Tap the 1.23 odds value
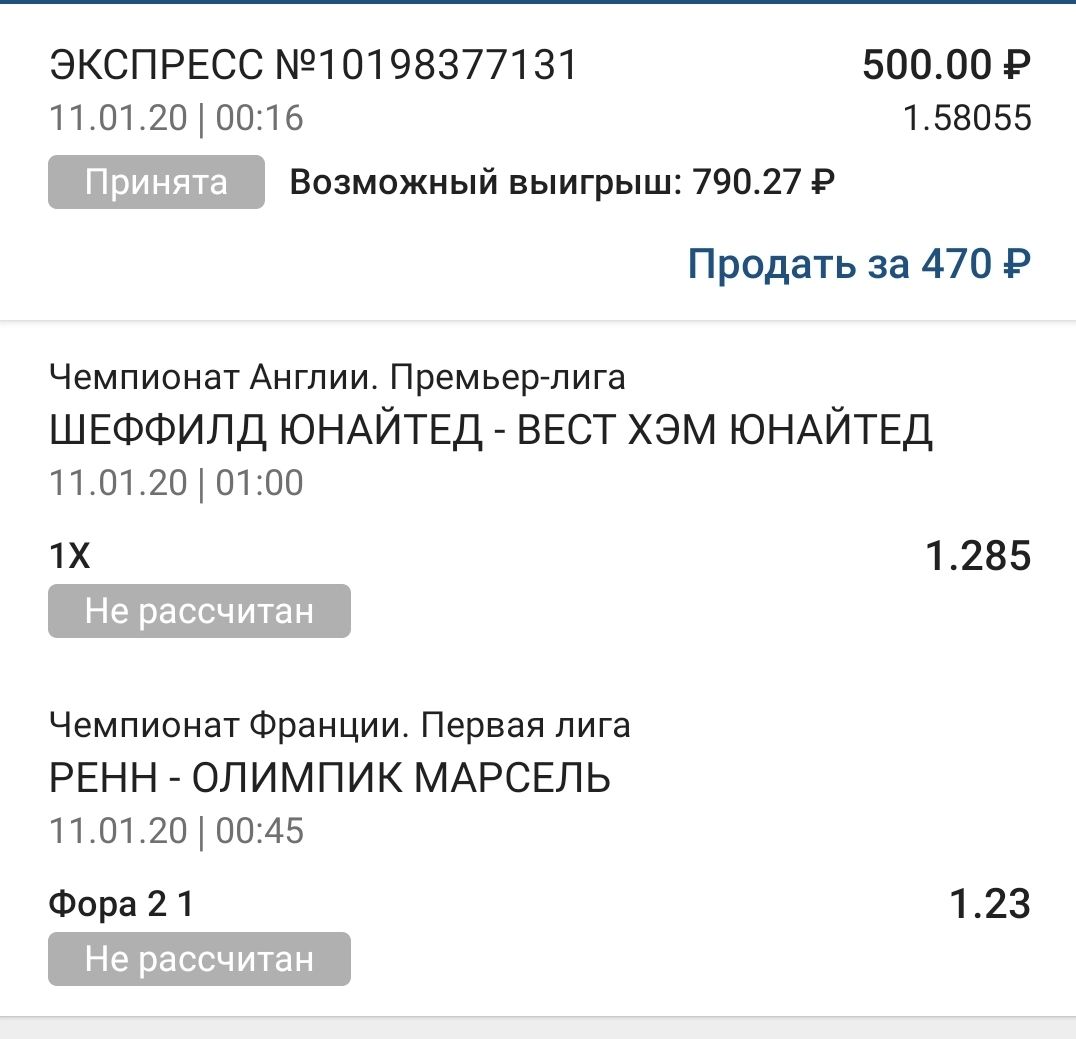1076x1039 pixels. tap(989, 904)
